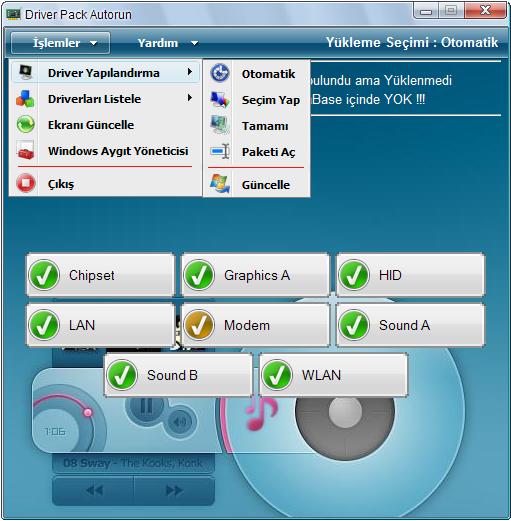
Task: Click the Windows Aygıt Yöneticisi toolbox icon
Action: pyautogui.click(x=25, y=150)
